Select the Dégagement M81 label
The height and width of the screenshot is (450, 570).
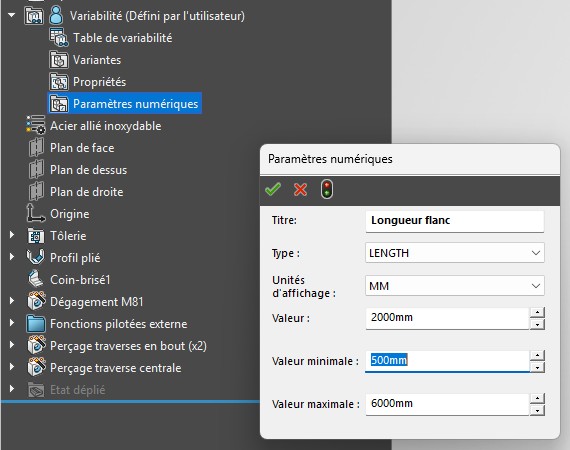[97, 302]
